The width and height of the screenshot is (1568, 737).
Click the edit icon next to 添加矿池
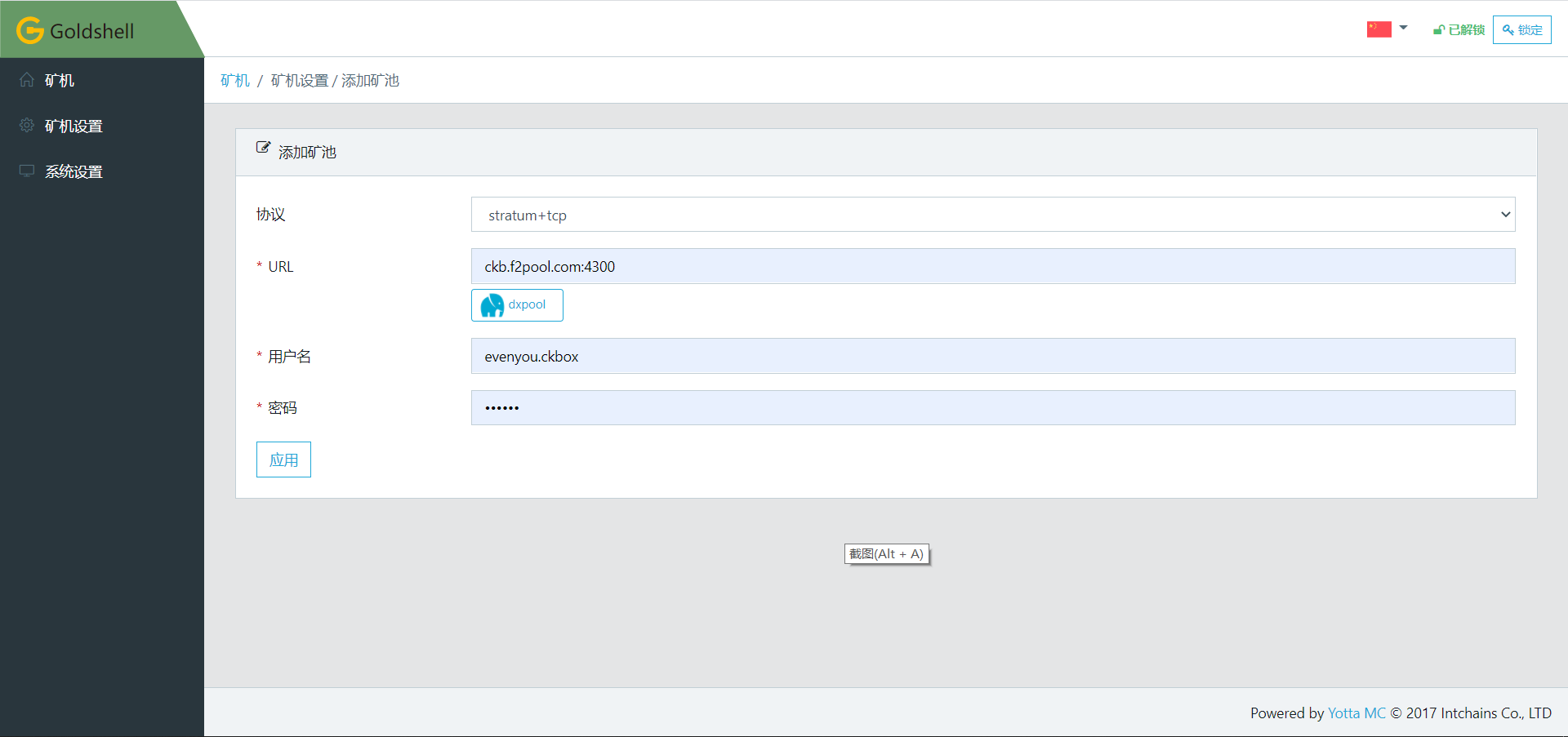[x=263, y=148]
